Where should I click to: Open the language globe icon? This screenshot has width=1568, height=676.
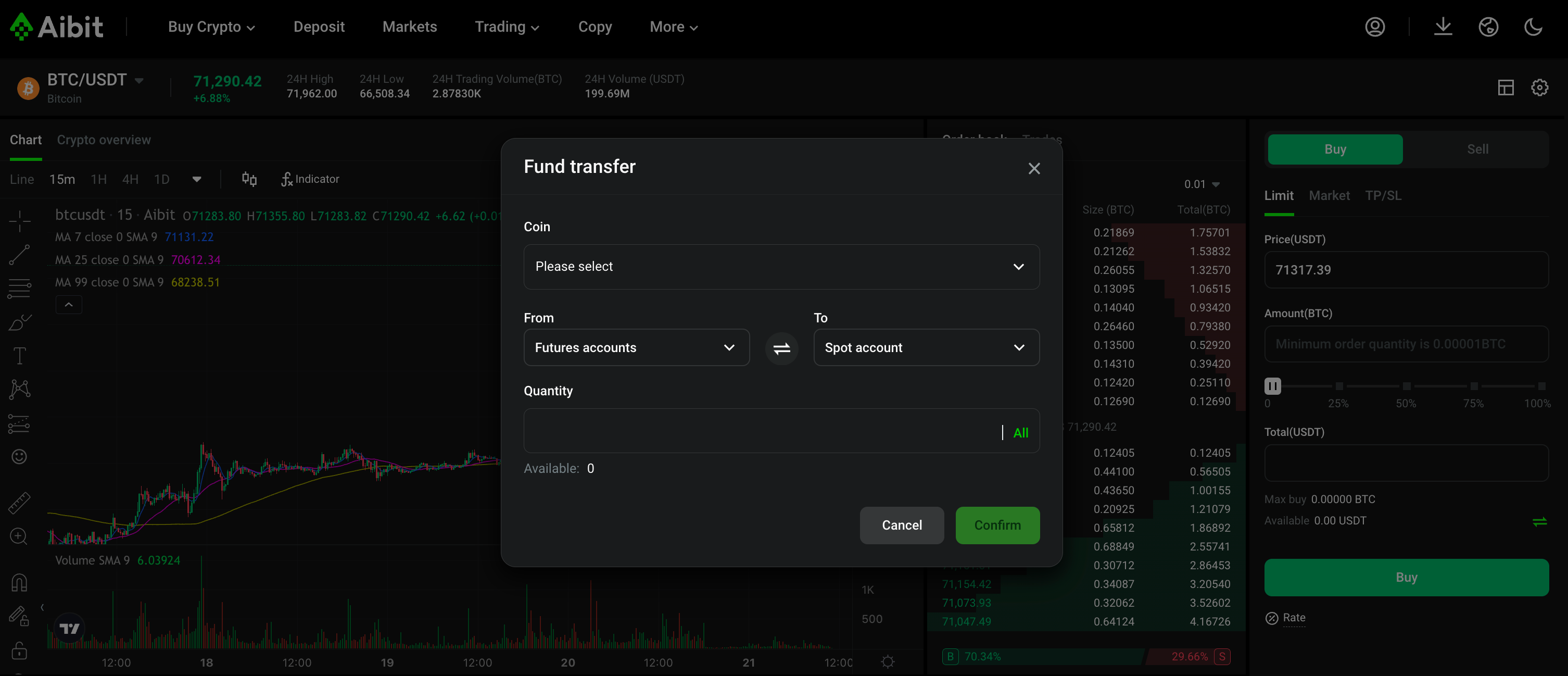tap(1488, 27)
